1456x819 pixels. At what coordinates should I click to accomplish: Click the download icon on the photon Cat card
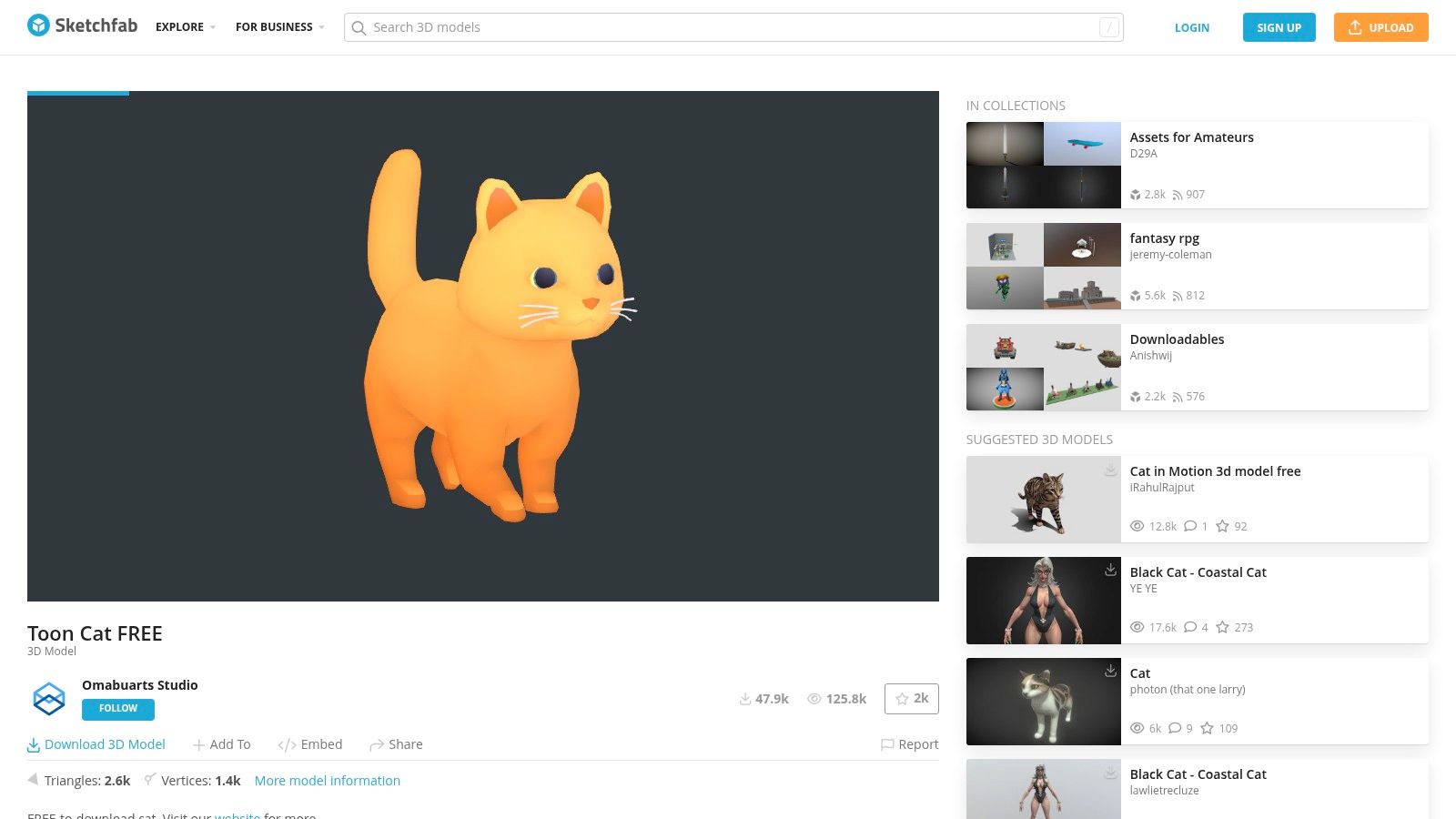(x=1110, y=672)
